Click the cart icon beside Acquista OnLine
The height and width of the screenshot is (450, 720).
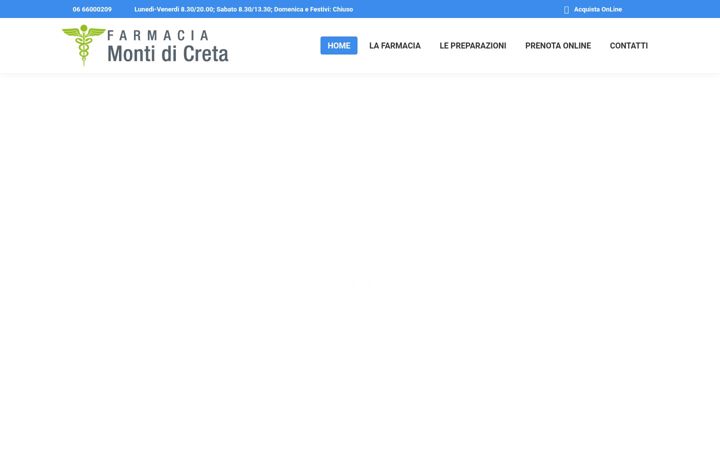click(x=566, y=10)
